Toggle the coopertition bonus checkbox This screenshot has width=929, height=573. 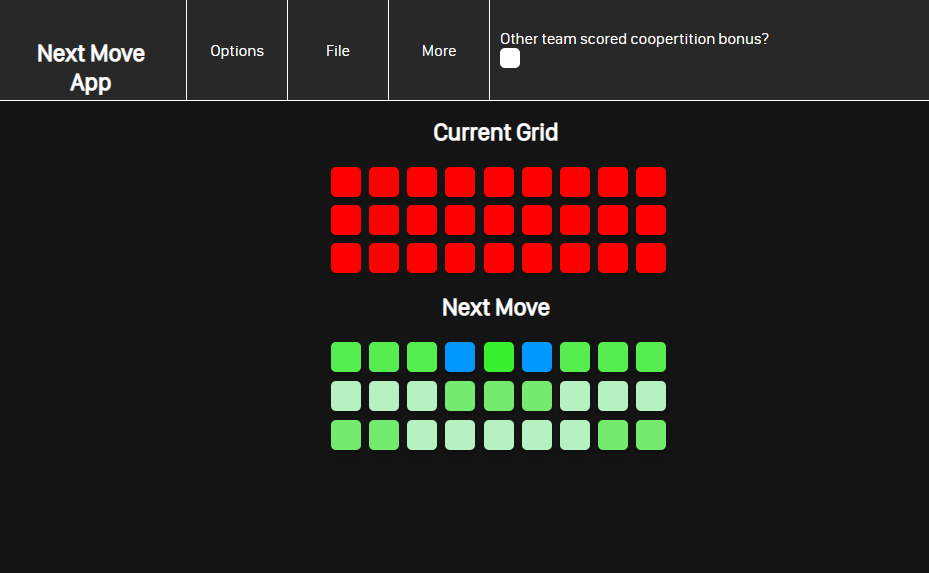[510, 58]
